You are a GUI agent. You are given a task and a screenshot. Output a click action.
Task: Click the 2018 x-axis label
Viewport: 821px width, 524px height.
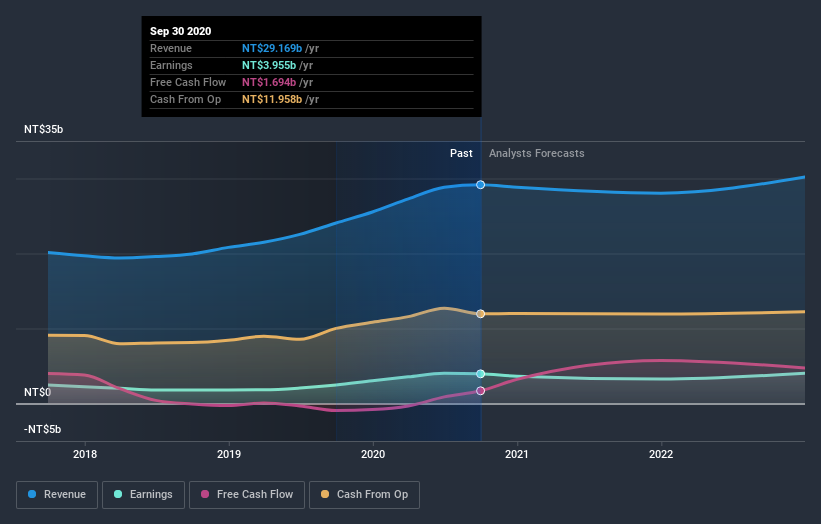(x=85, y=454)
